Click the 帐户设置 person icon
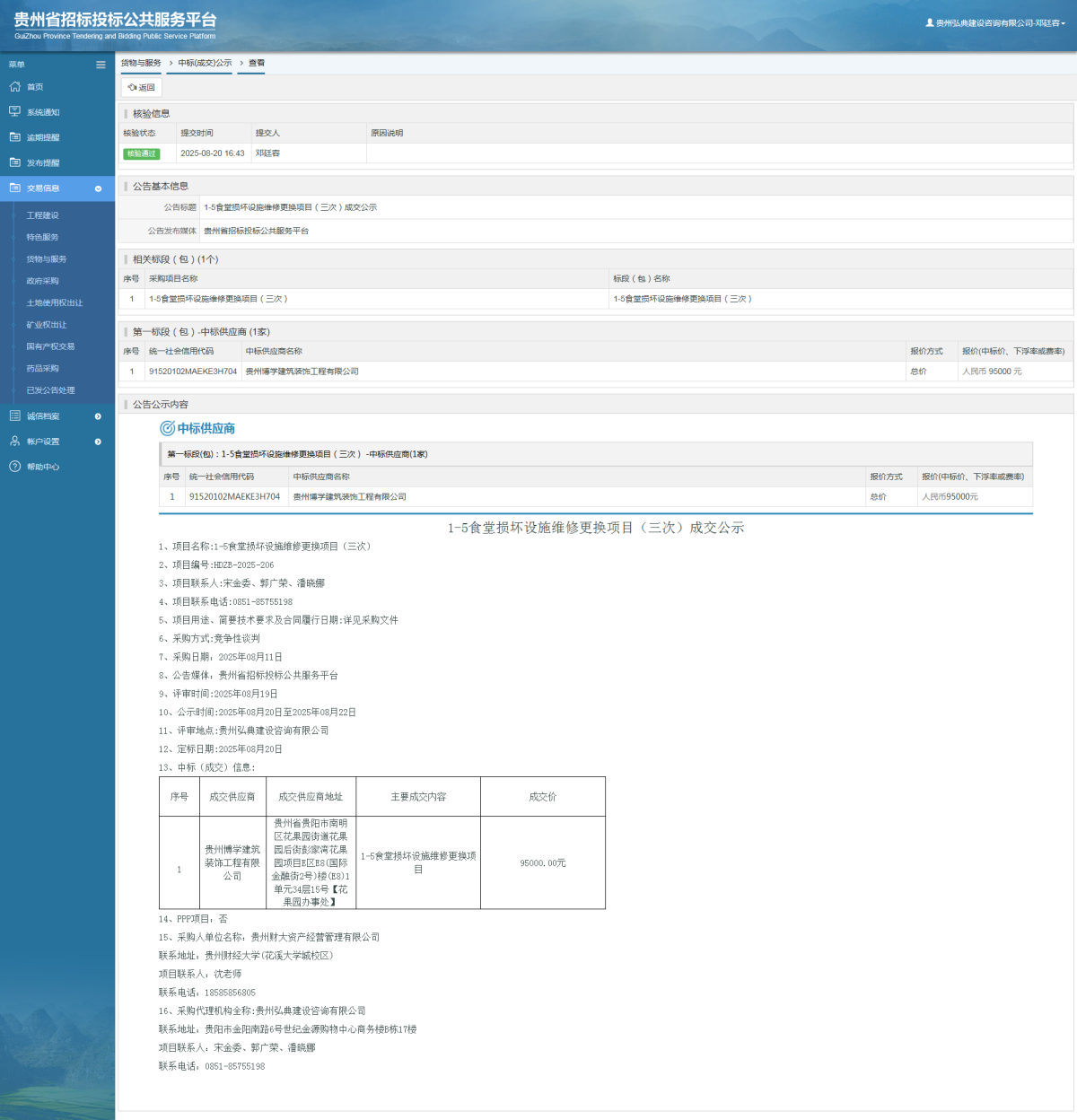Image resolution: width=1077 pixels, height=1120 pixels. coord(14,442)
